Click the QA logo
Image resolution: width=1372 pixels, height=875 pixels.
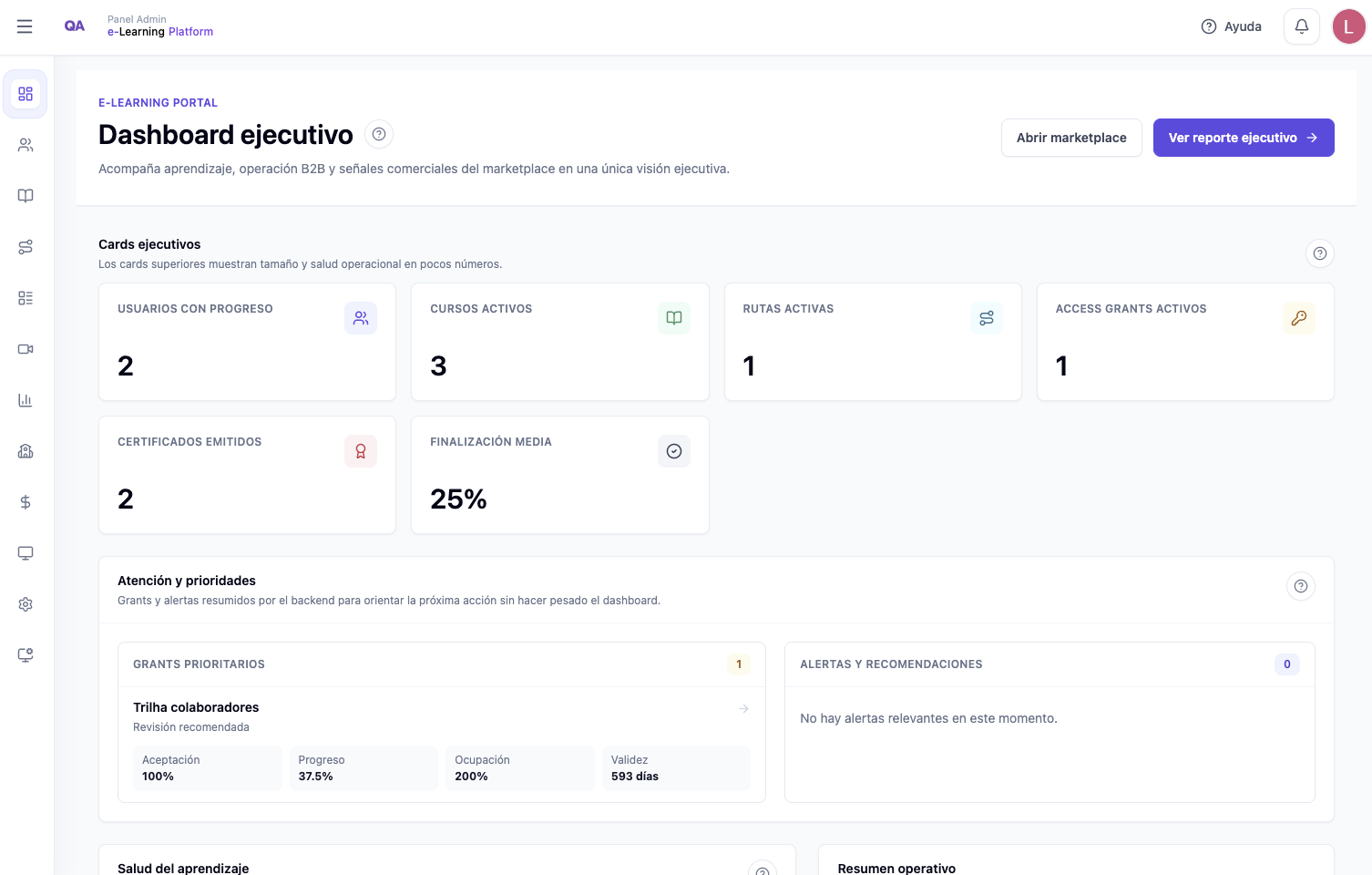click(75, 26)
